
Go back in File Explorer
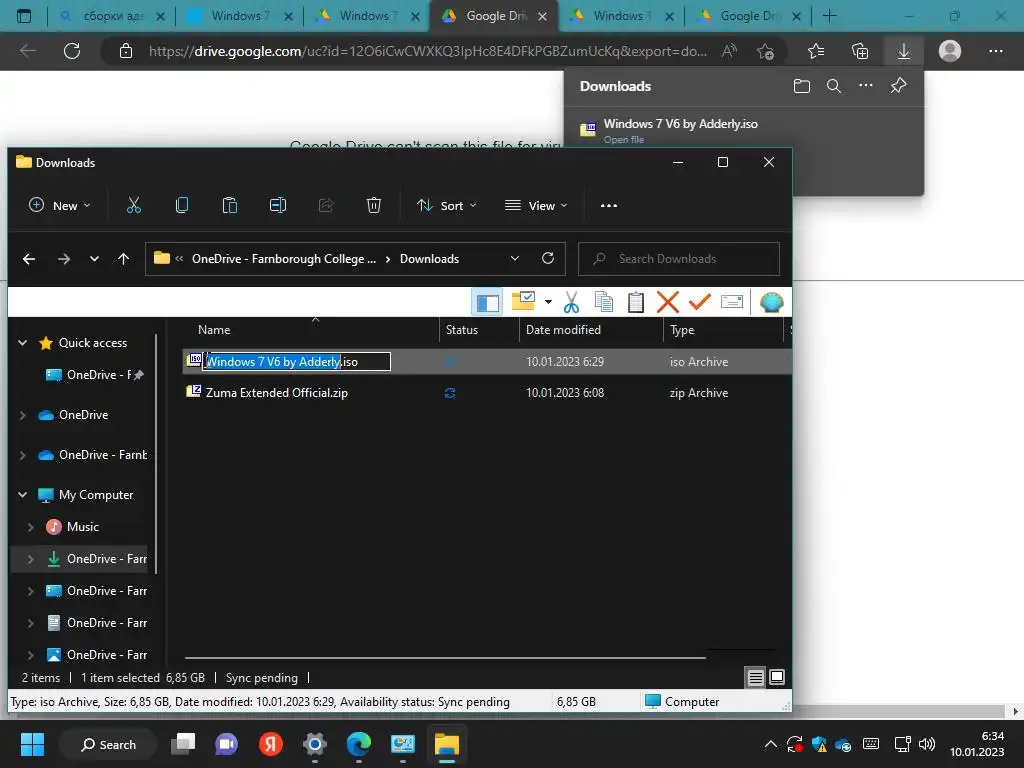click(29, 259)
